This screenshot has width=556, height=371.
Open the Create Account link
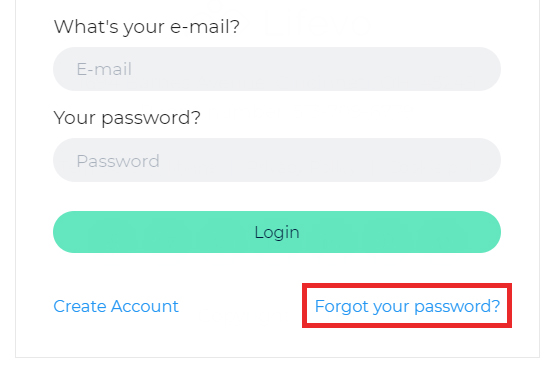point(116,306)
